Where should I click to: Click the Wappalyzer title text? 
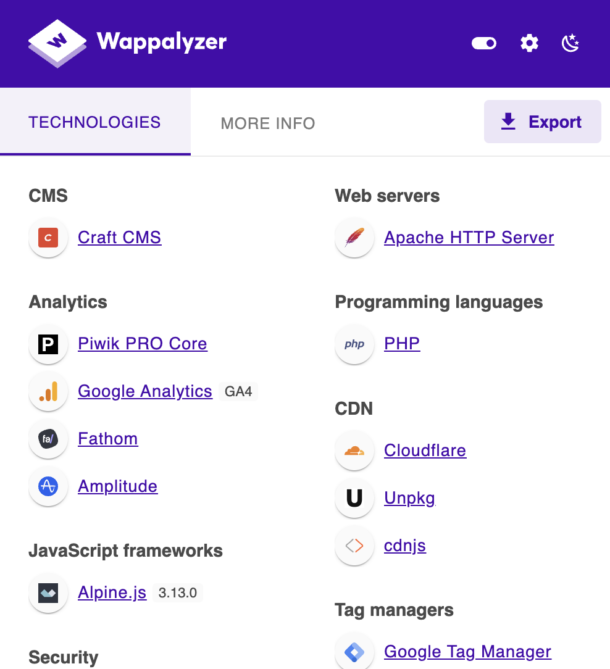[162, 42]
